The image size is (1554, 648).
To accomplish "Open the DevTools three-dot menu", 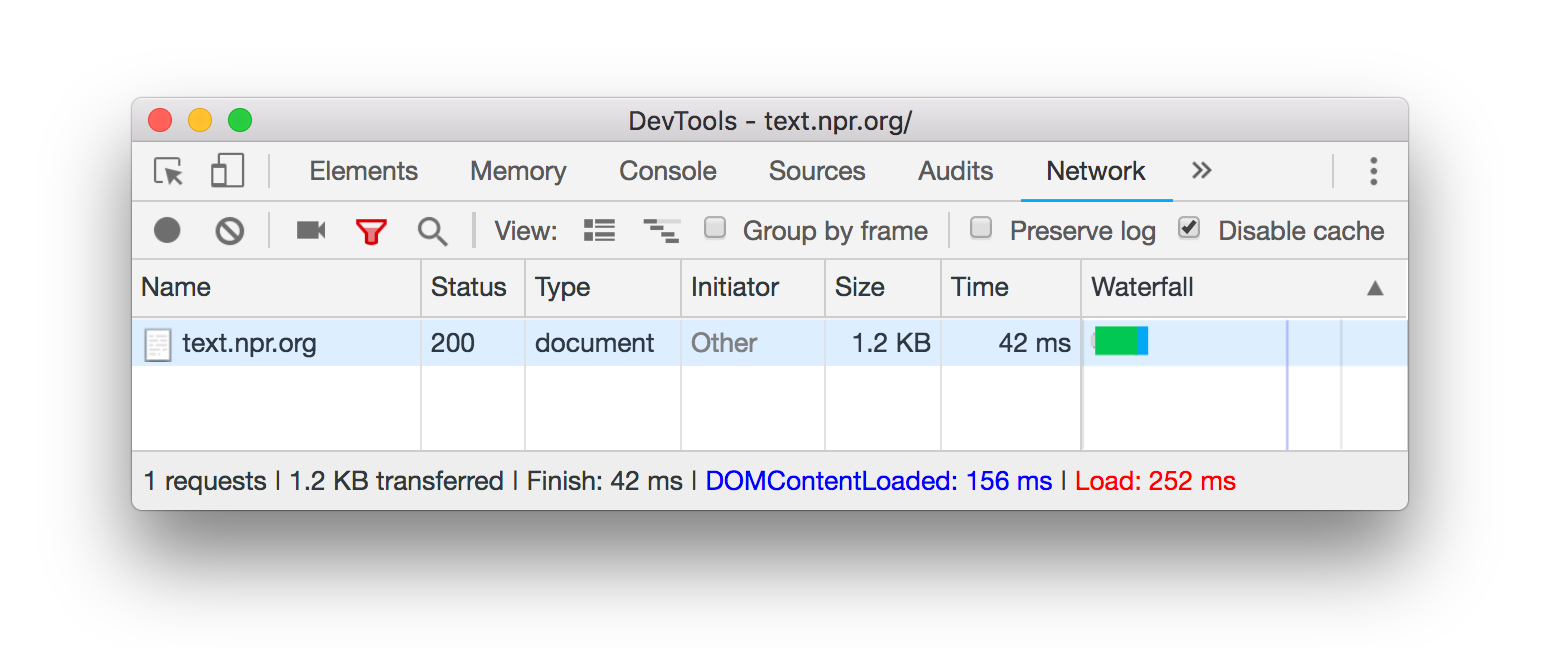I will (1373, 171).
